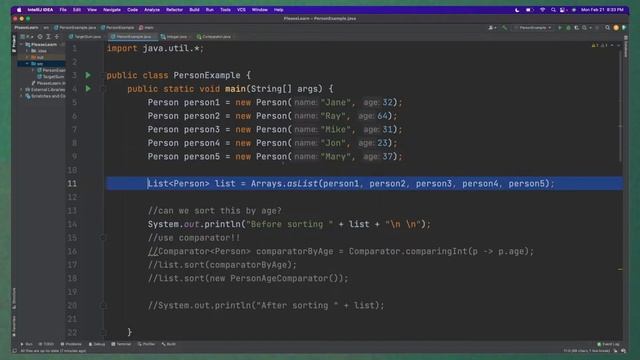640x360 pixels.
Task: Open the Terminal tool window in the bottom bar
Action: click(121, 344)
